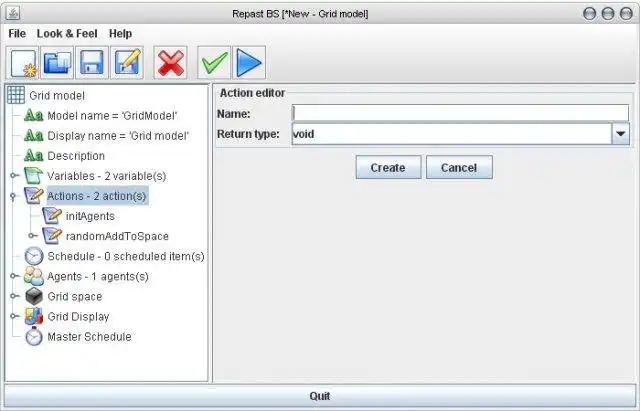This screenshot has width=640, height=411.
Task: Select 'Grid model' root tree row
Action: tap(57, 96)
